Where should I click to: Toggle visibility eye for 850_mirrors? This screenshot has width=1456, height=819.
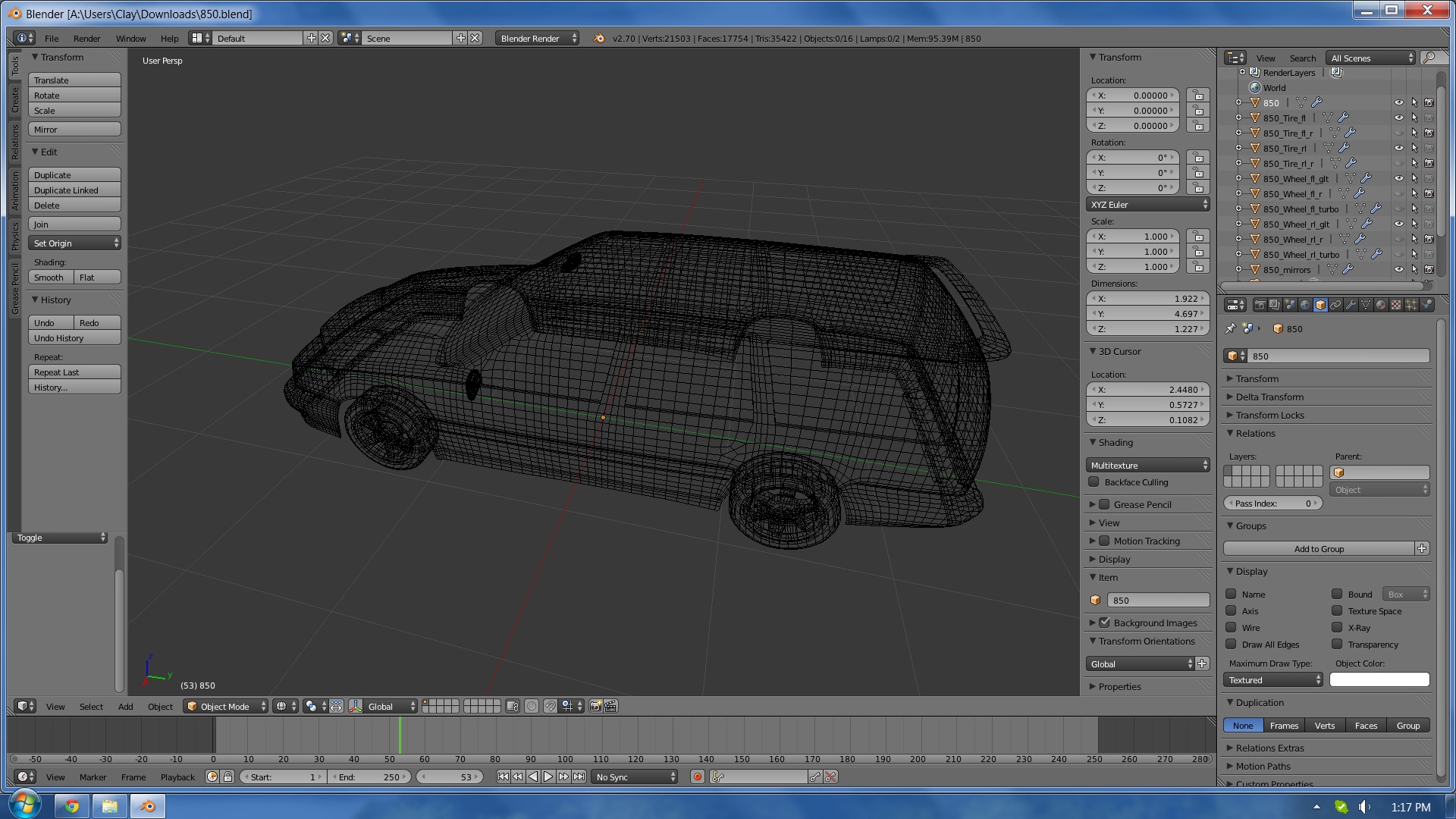(1399, 269)
